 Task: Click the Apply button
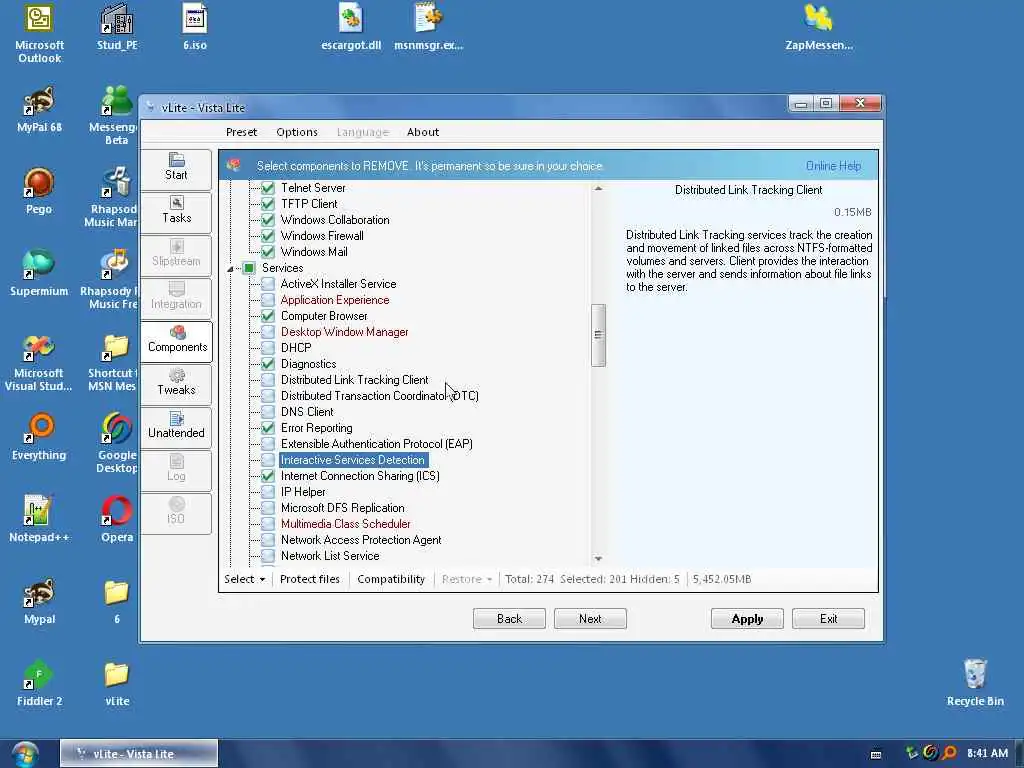point(747,618)
